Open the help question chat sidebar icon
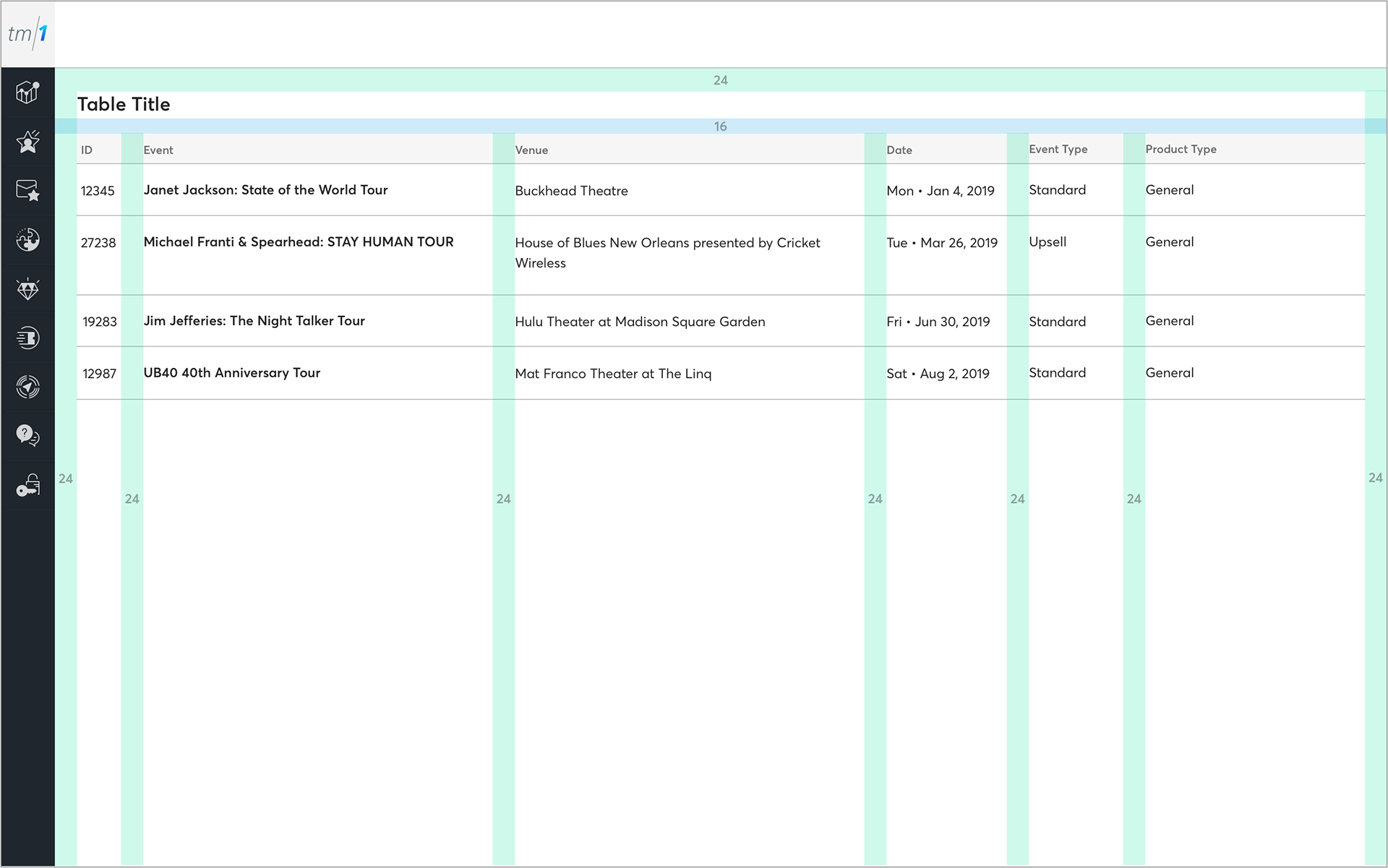1388x868 pixels. click(x=27, y=436)
